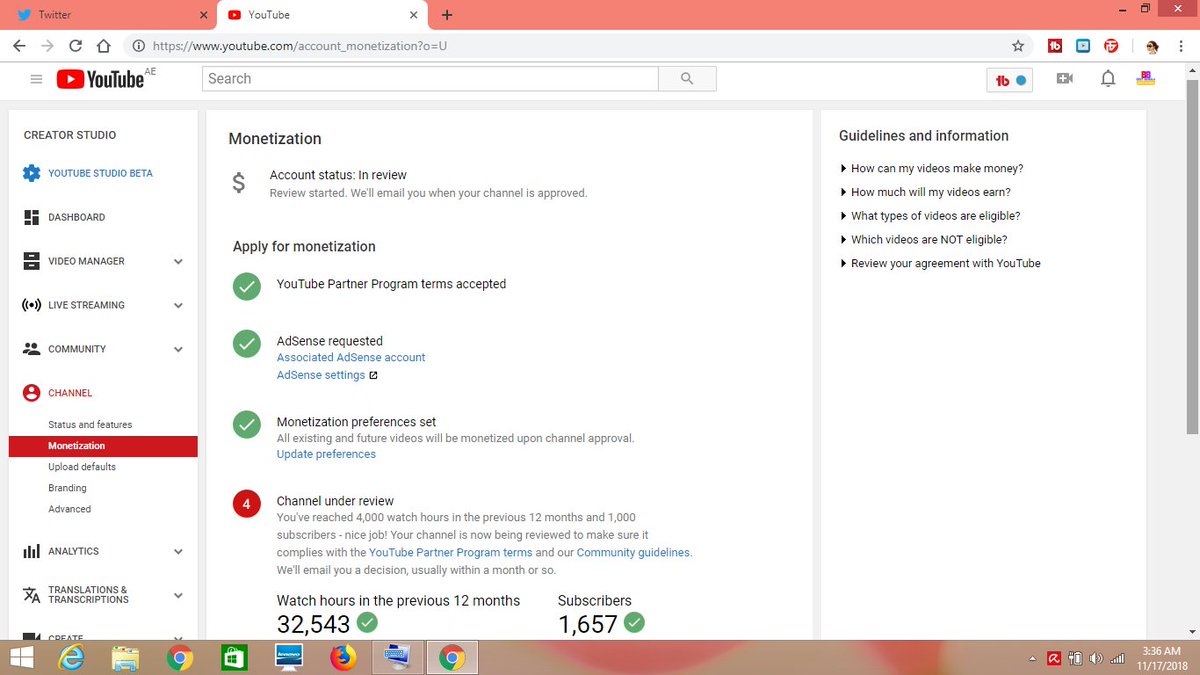Click the Analytics bar chart icon
Screen dimensions: 1200x675
31,551
